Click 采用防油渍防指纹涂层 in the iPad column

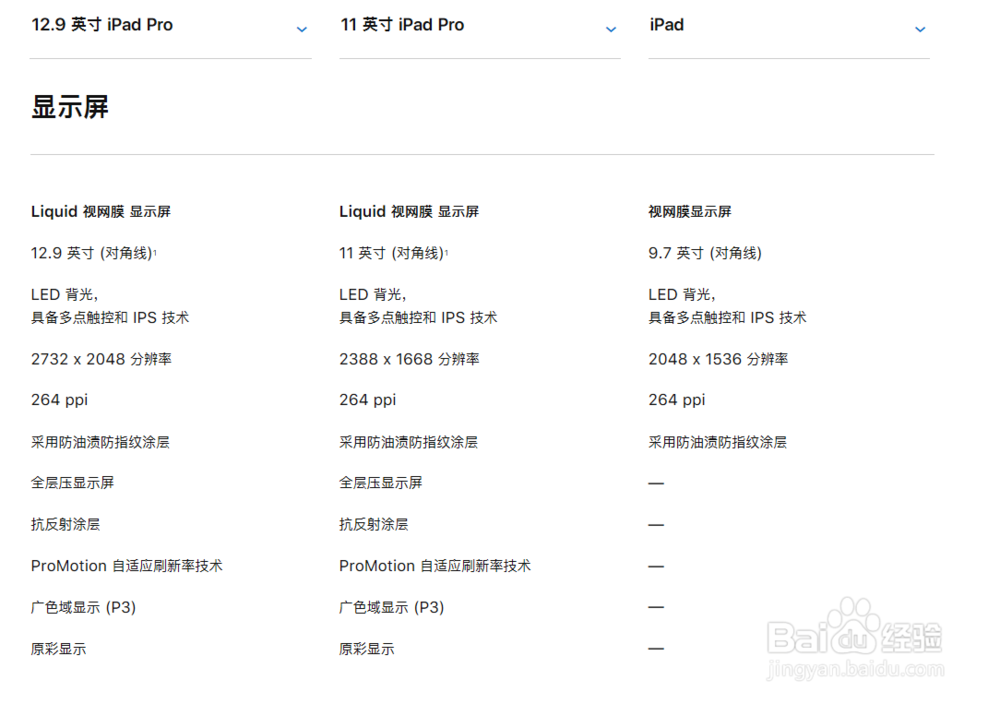tap(716, 441)
